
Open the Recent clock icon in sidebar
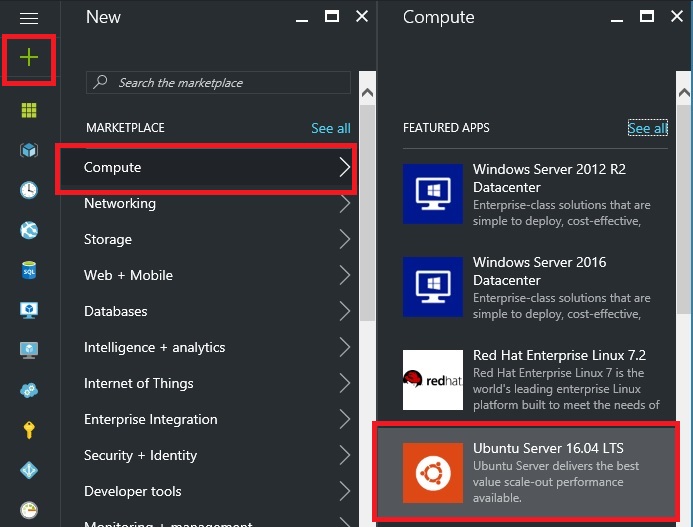(x=29, y=190)
